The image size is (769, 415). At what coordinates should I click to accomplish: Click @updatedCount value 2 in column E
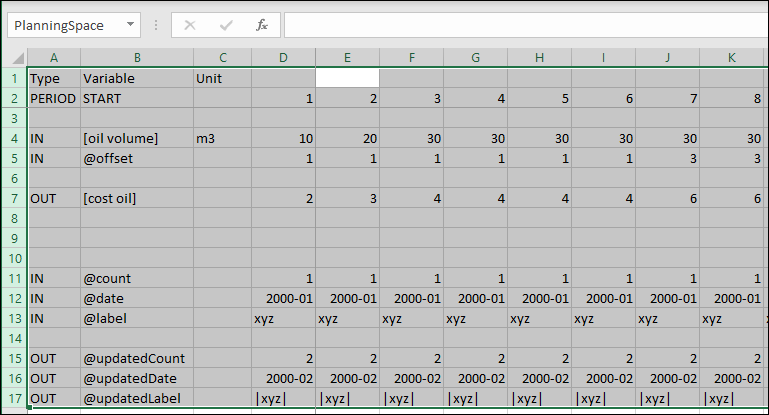tap(347, 359)
